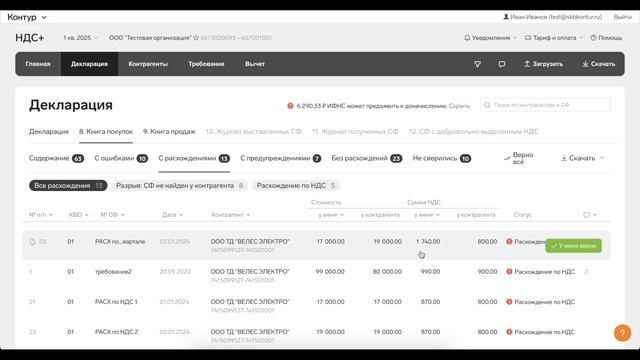The height and width of the screenshot is (360, 640).
Task: Open 10. Журнал выставленных СФ tab
Action: (253, 131)
